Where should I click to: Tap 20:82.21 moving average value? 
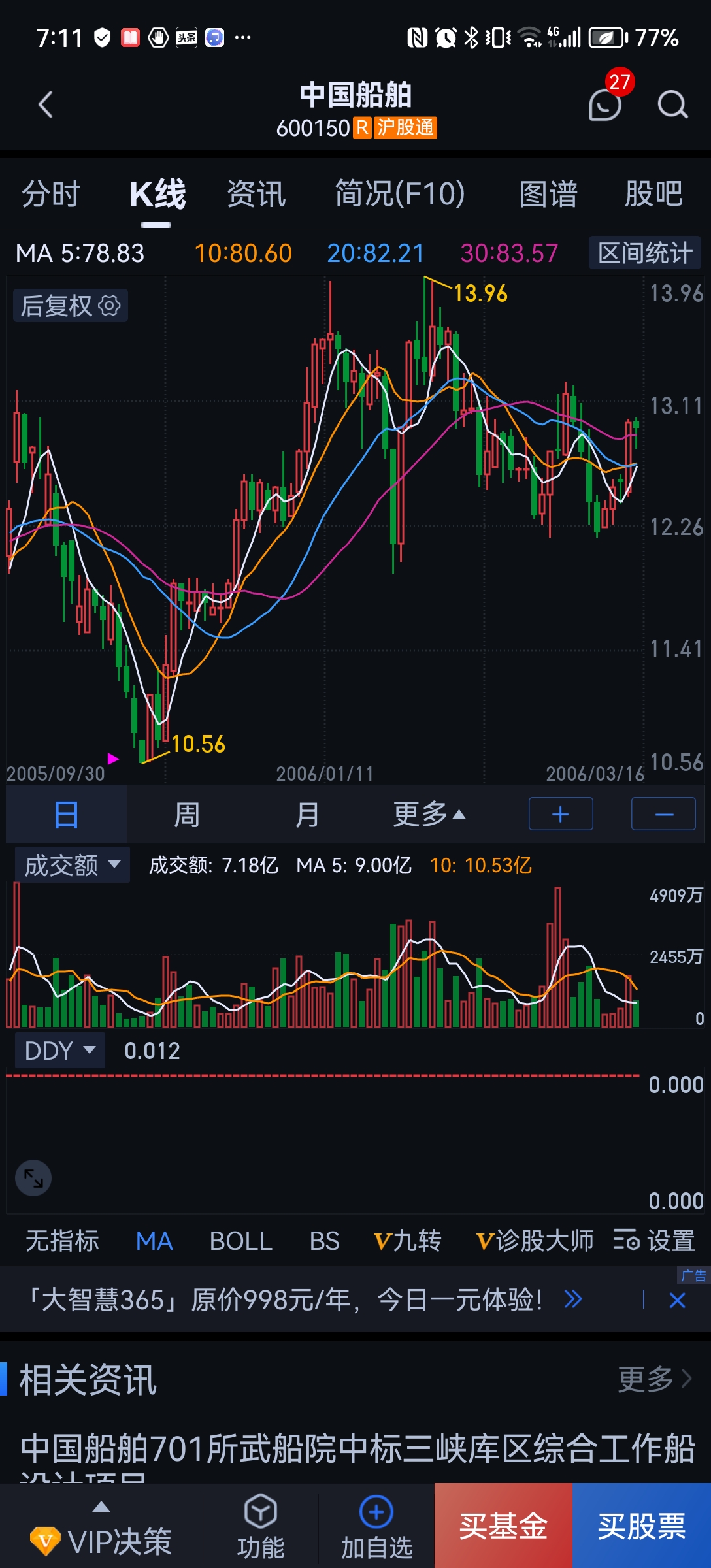pyautogui.click(x=376, y=253)
